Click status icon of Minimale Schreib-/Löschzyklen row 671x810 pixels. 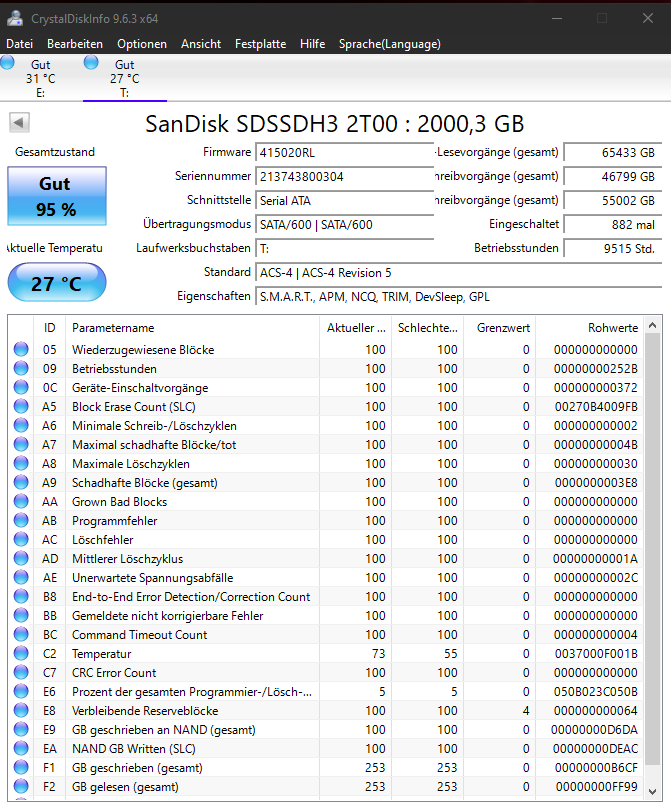tap(21, 425)
